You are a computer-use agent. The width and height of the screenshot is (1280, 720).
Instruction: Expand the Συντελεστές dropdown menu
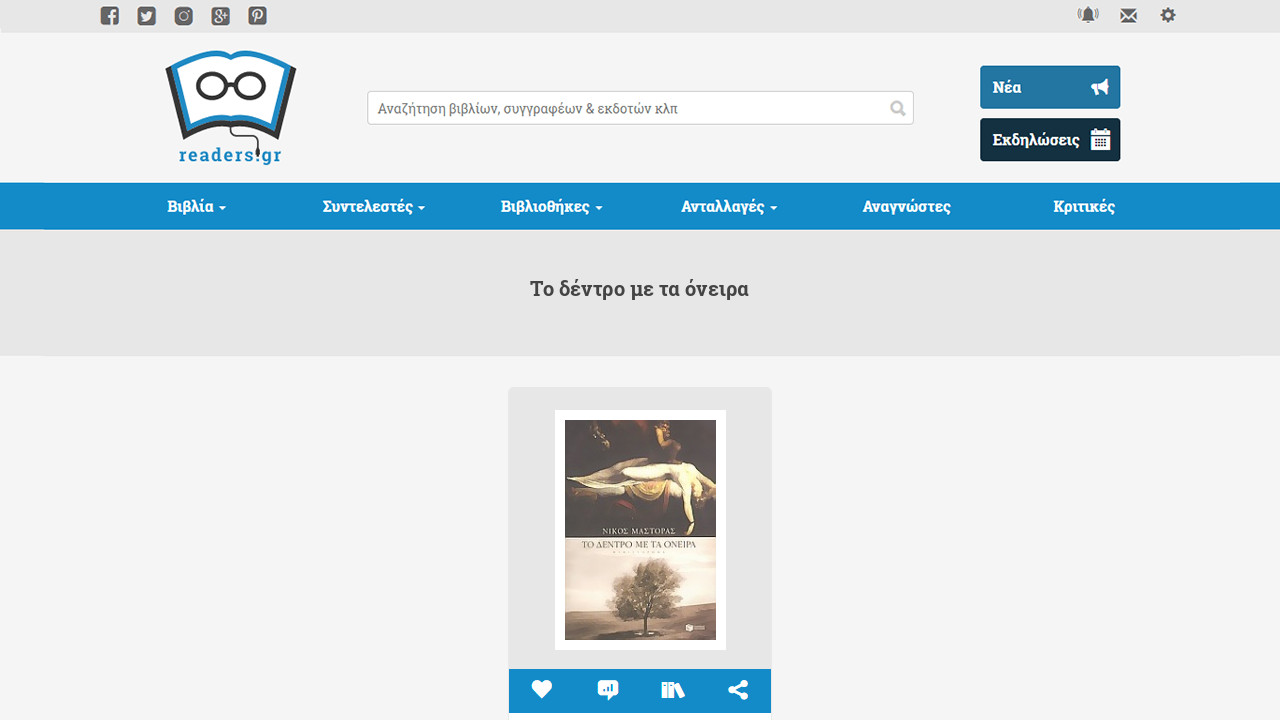[x=374, y=207]
